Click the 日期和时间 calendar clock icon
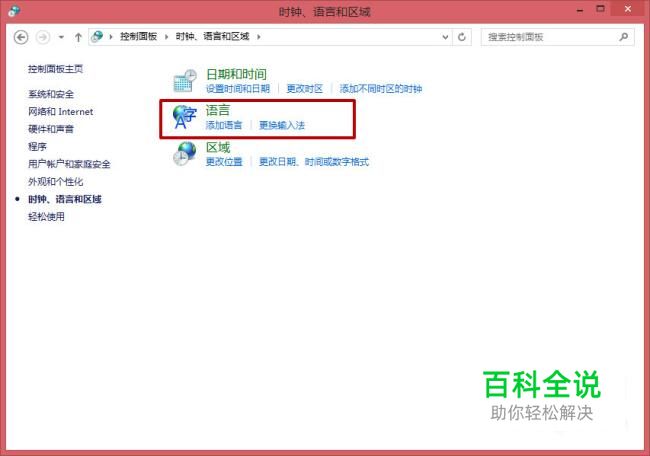The width and height of the screenshot is (650, 456). (x=184, y=80)
